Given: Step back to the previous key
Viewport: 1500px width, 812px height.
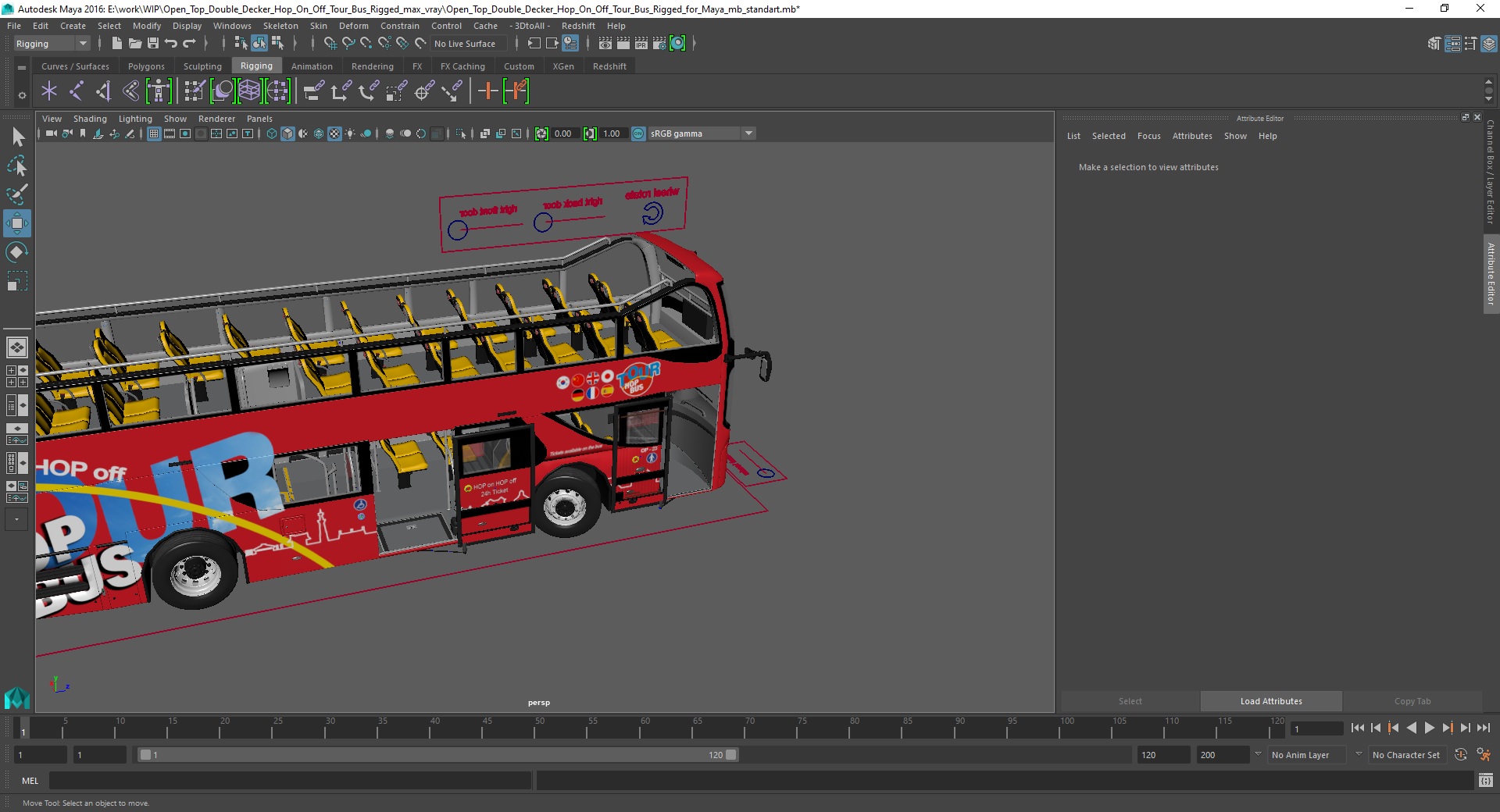Looking at the screenshot, I should 1393,728.
